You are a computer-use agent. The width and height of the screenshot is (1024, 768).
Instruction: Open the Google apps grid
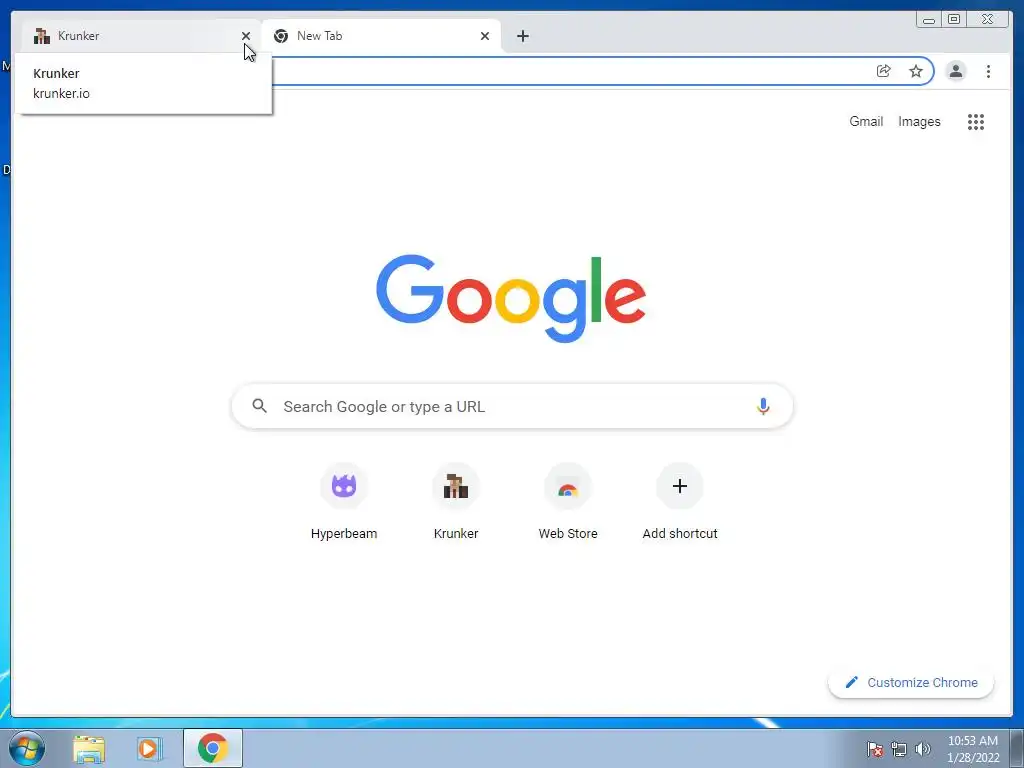(x=976, y=121)
